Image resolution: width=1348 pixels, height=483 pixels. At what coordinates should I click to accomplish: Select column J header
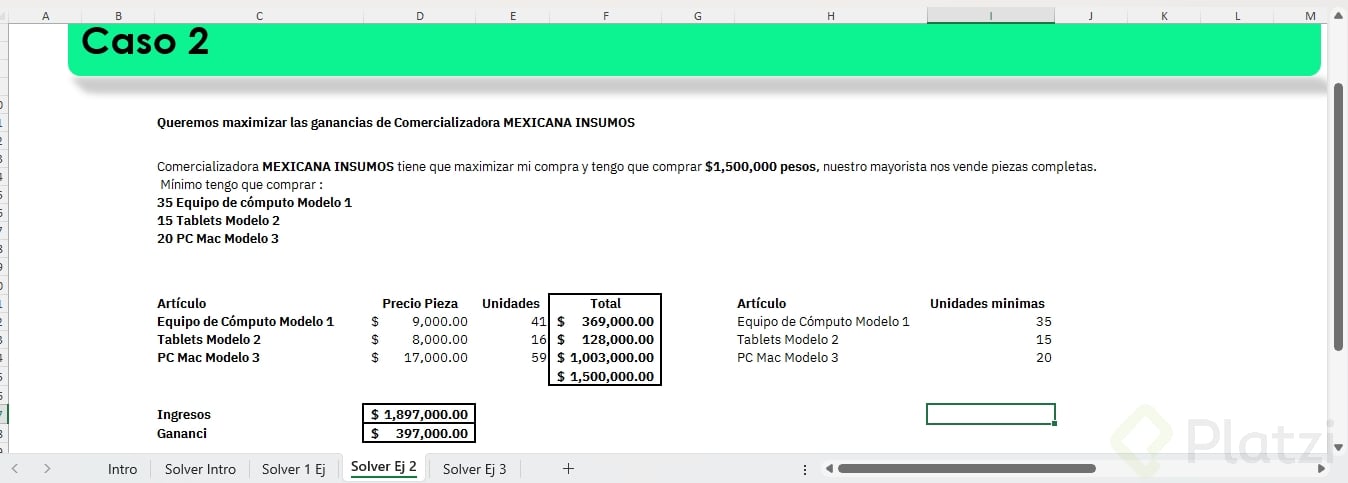1091,15
